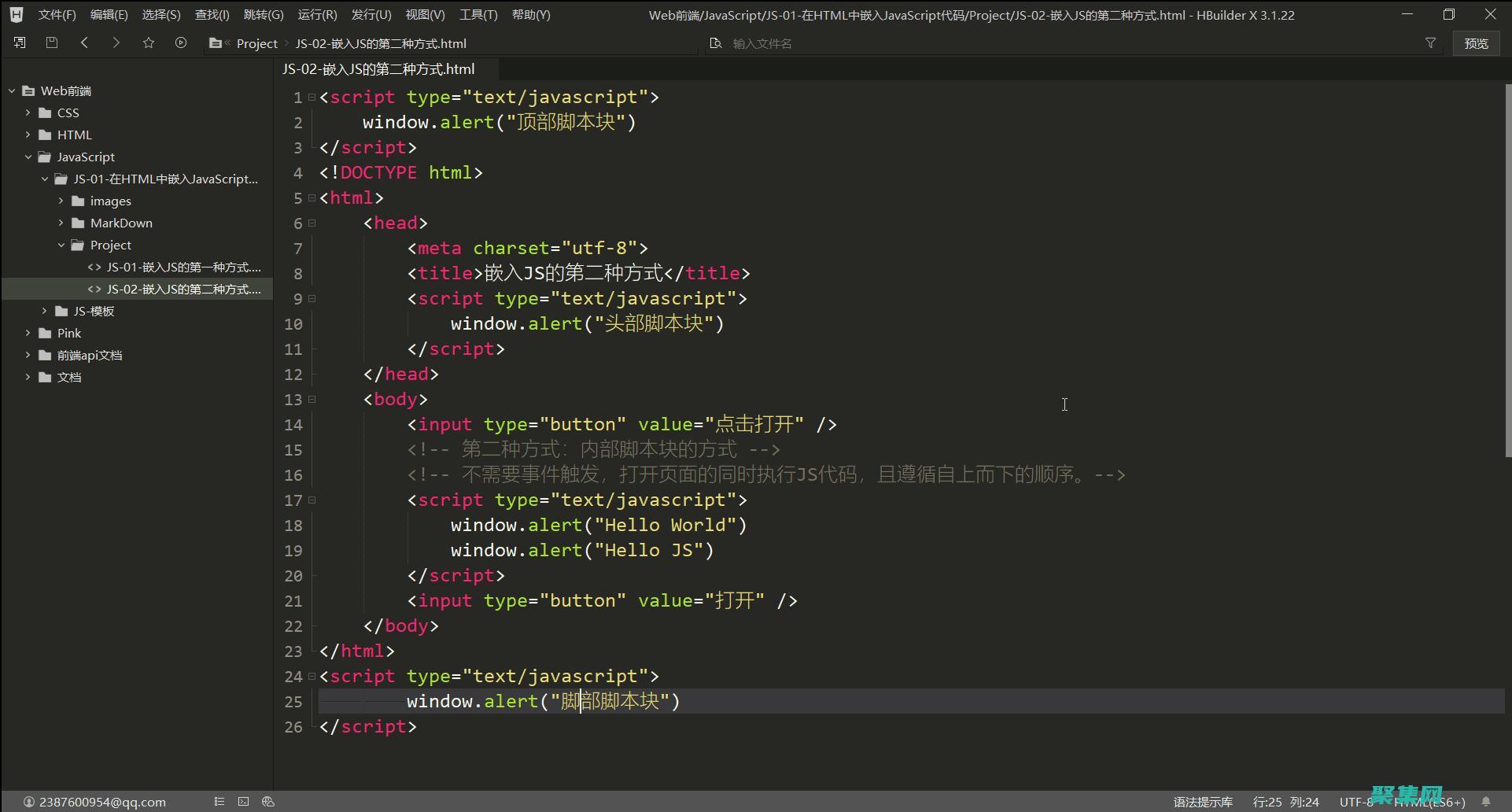Open the 工具(T) menu
Viewport: 1512px width, 812px height.
click(478, 15)
